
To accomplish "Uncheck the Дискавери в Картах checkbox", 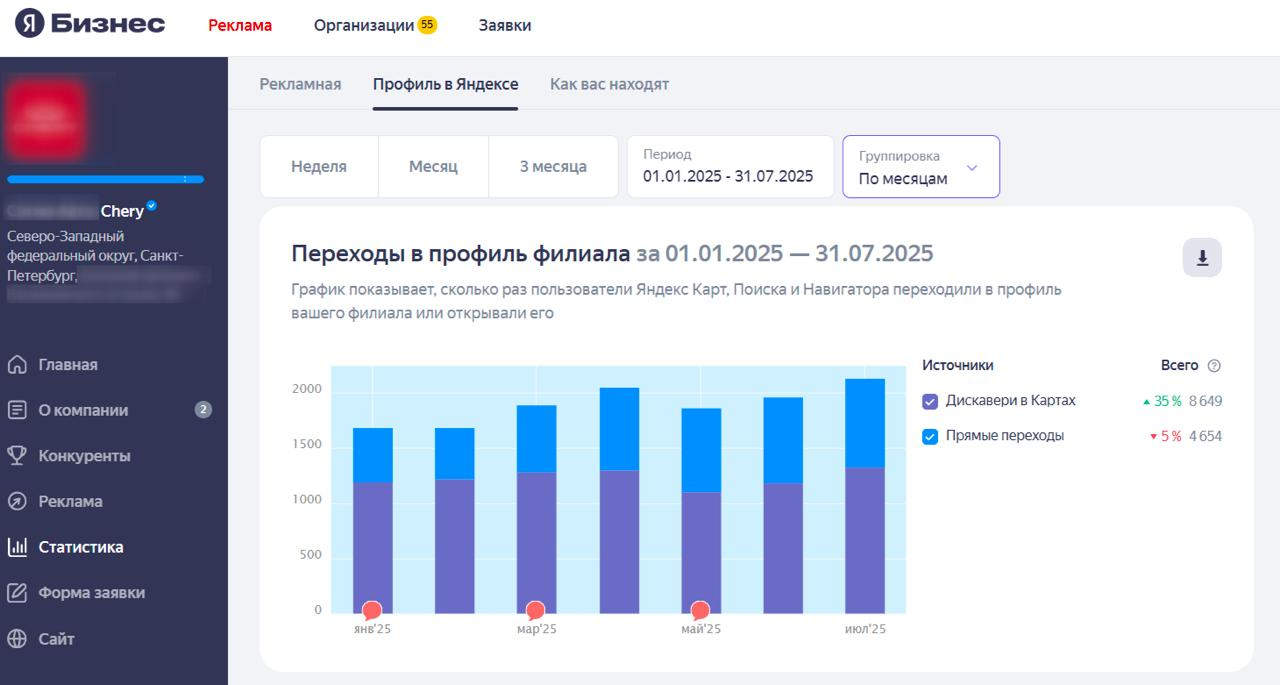I will 930,401.
